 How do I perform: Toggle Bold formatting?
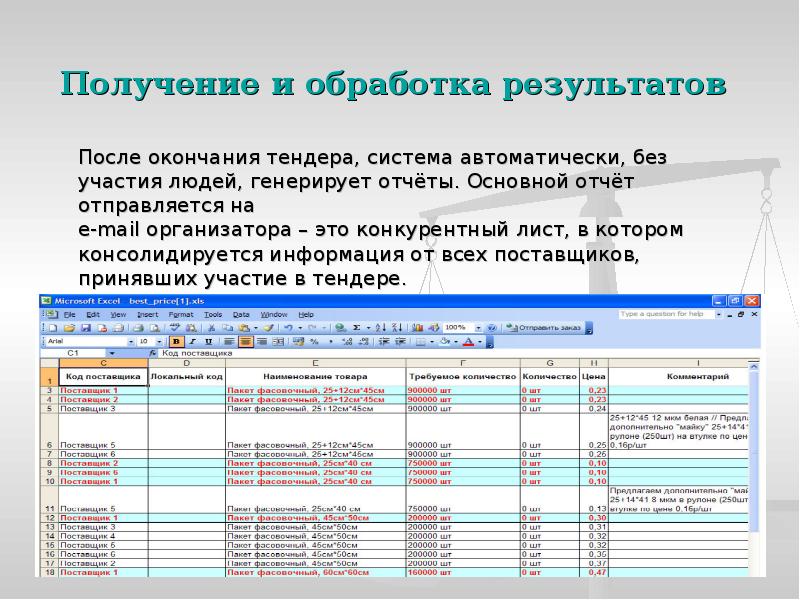pos(176,341)
